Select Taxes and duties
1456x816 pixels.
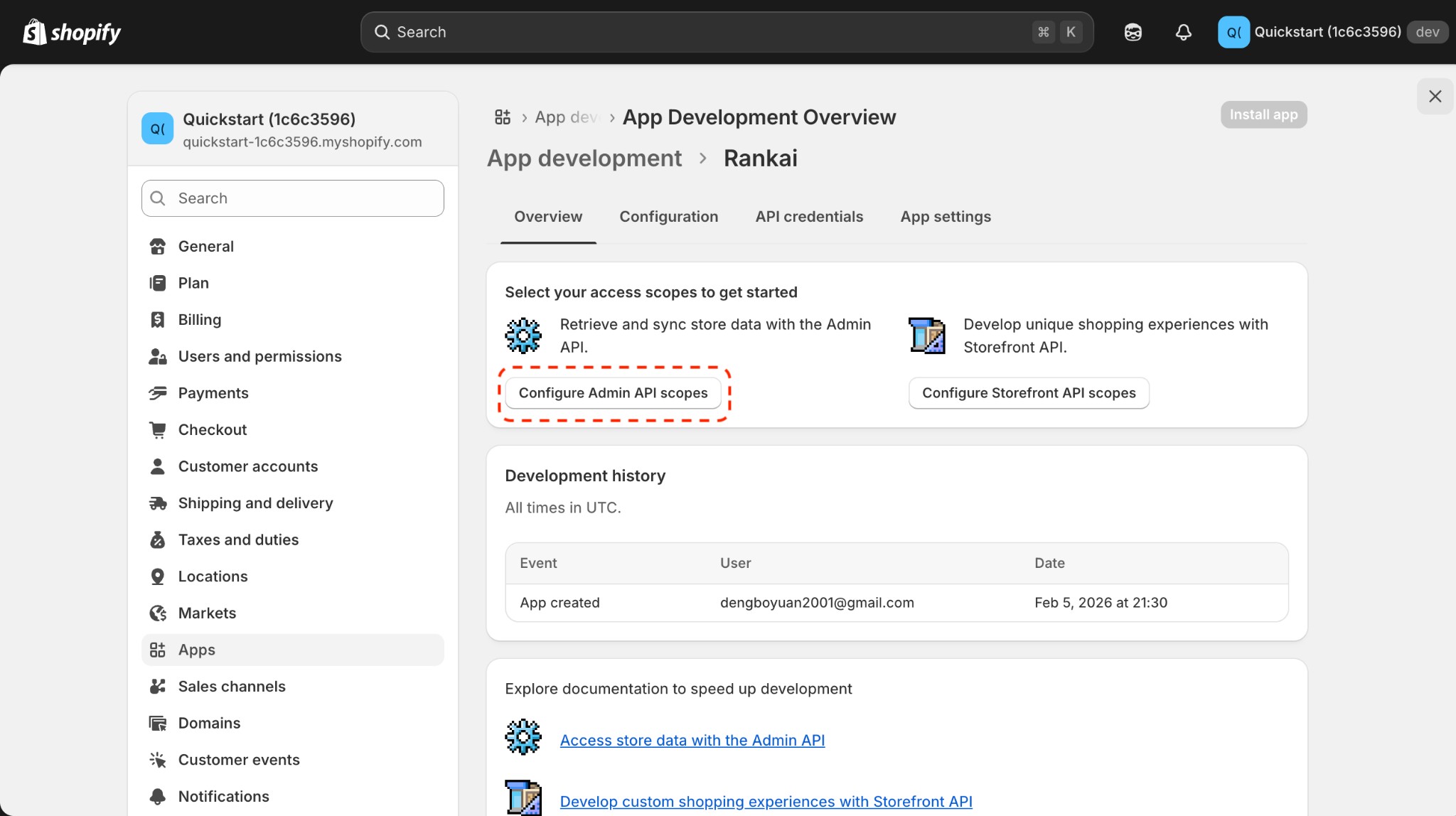[x=238, y=539]
